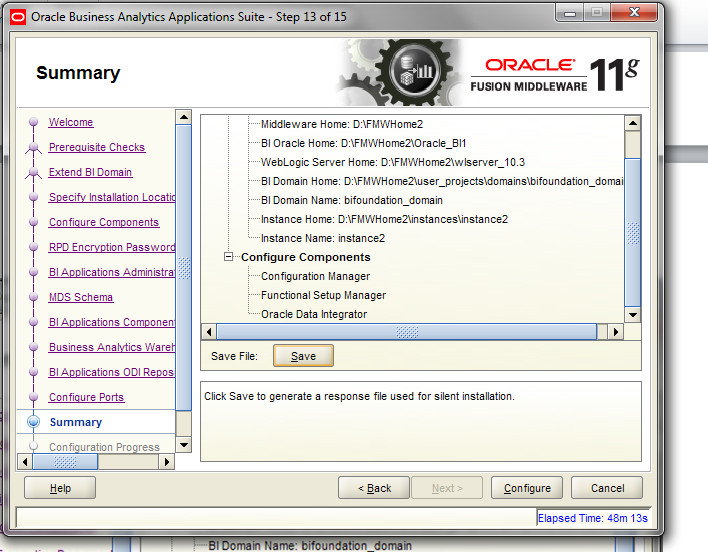Click the steps list scroll down arrow
The width and height of the screenshot is (708, 552).
(x=184, y=445)
